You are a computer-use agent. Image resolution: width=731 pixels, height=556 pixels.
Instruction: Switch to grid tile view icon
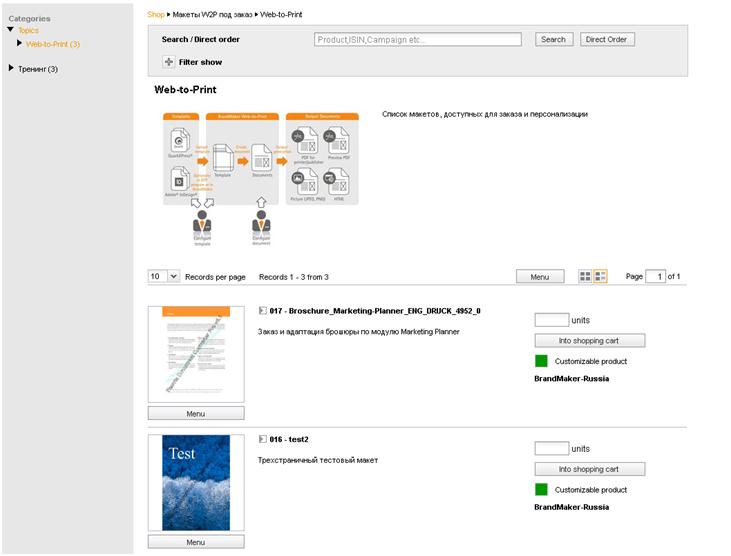[585, 276]
